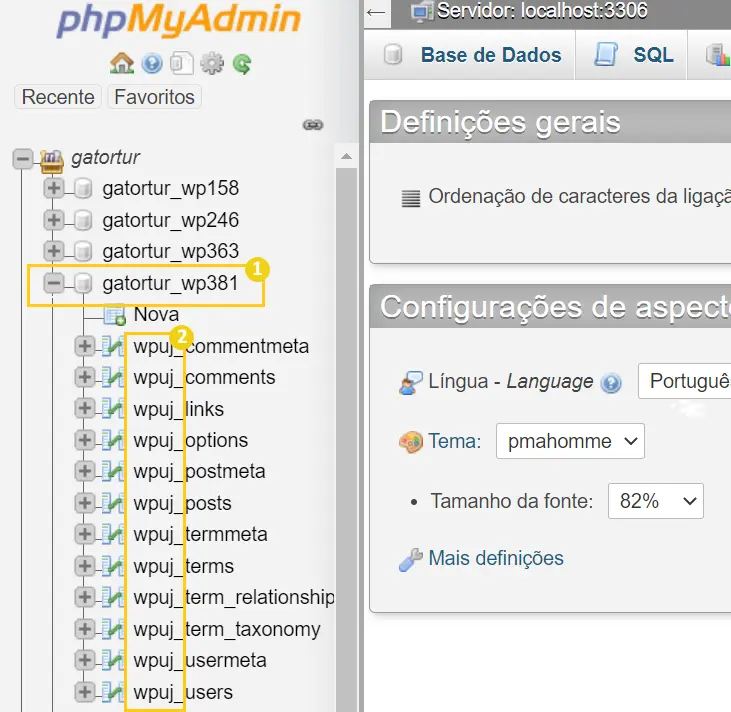Viewport: 731px width, 712px height.
Task: Open the wpuj_posts table link
Action: tap(182, 504)
